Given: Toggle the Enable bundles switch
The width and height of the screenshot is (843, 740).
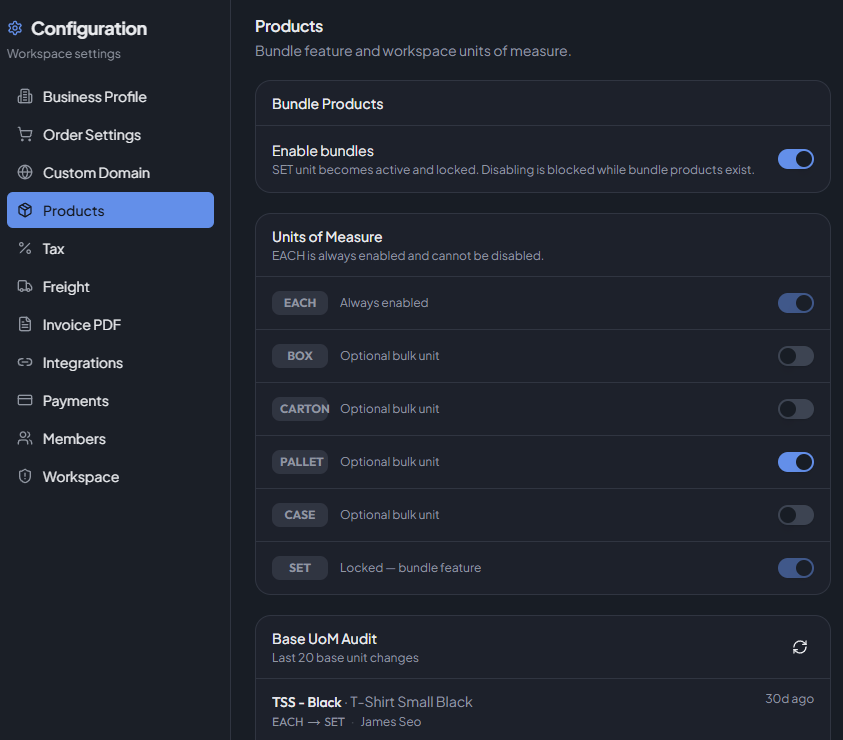Looking at the screenshot, I should [x=796, y=159].
